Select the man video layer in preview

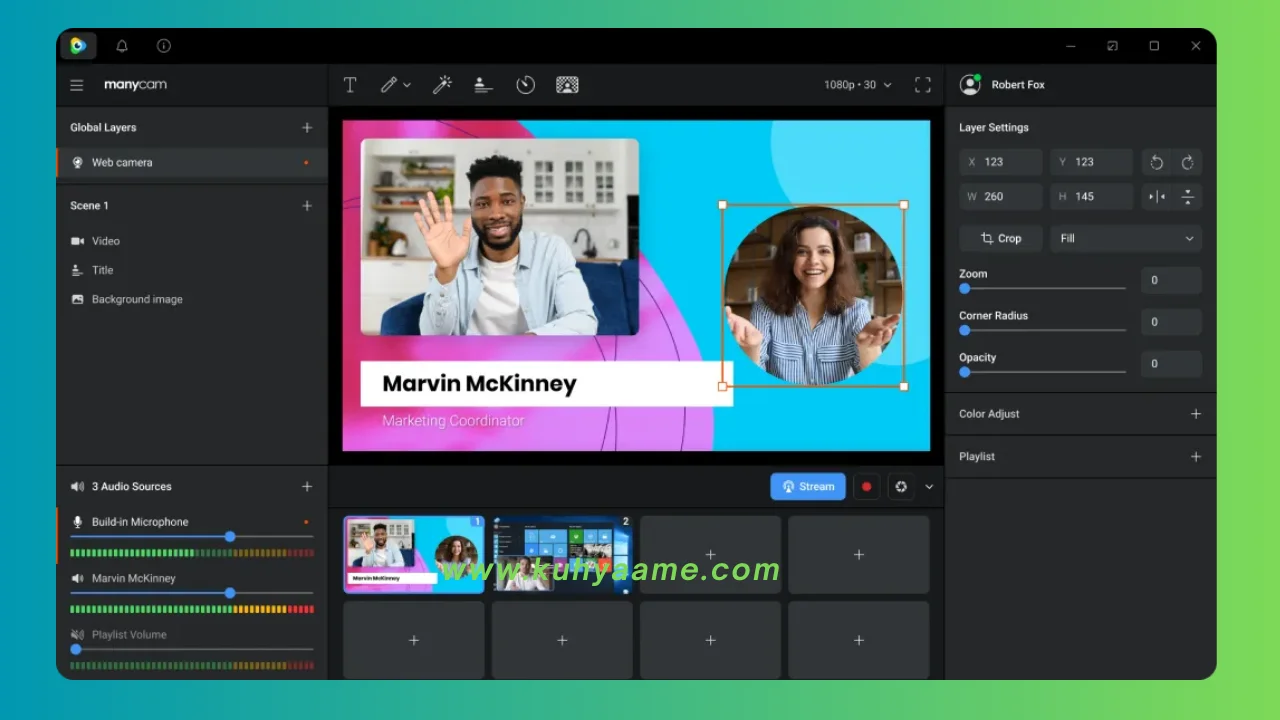tap(500, 237)
